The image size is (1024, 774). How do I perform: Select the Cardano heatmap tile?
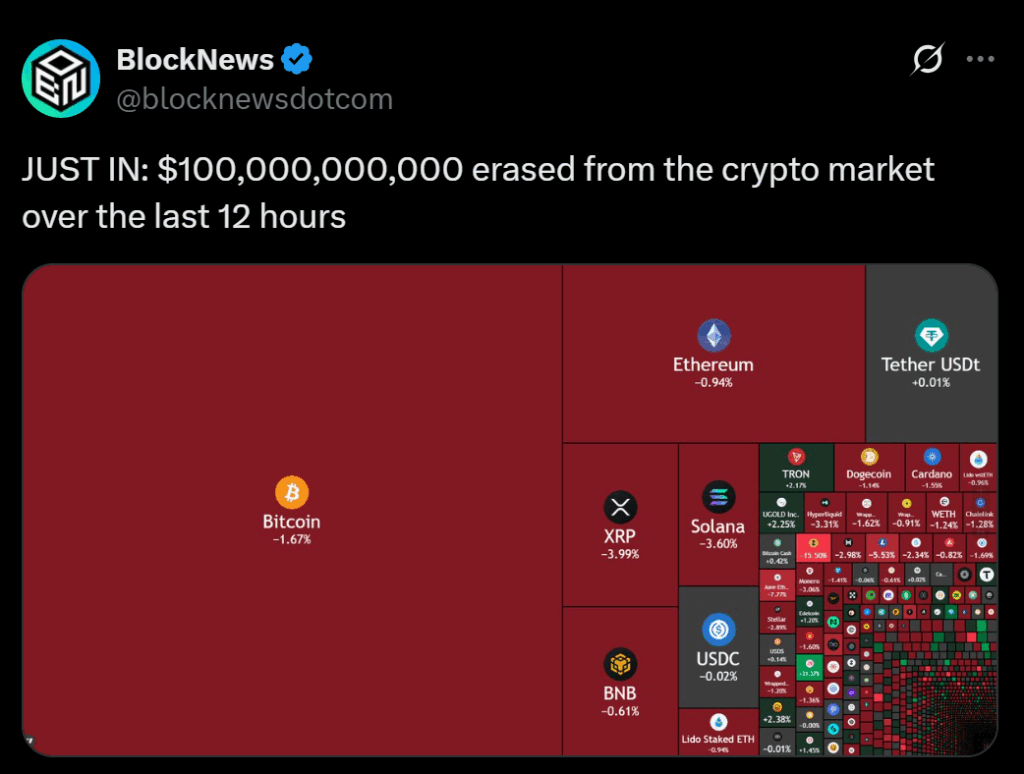(x=931, y=467)
